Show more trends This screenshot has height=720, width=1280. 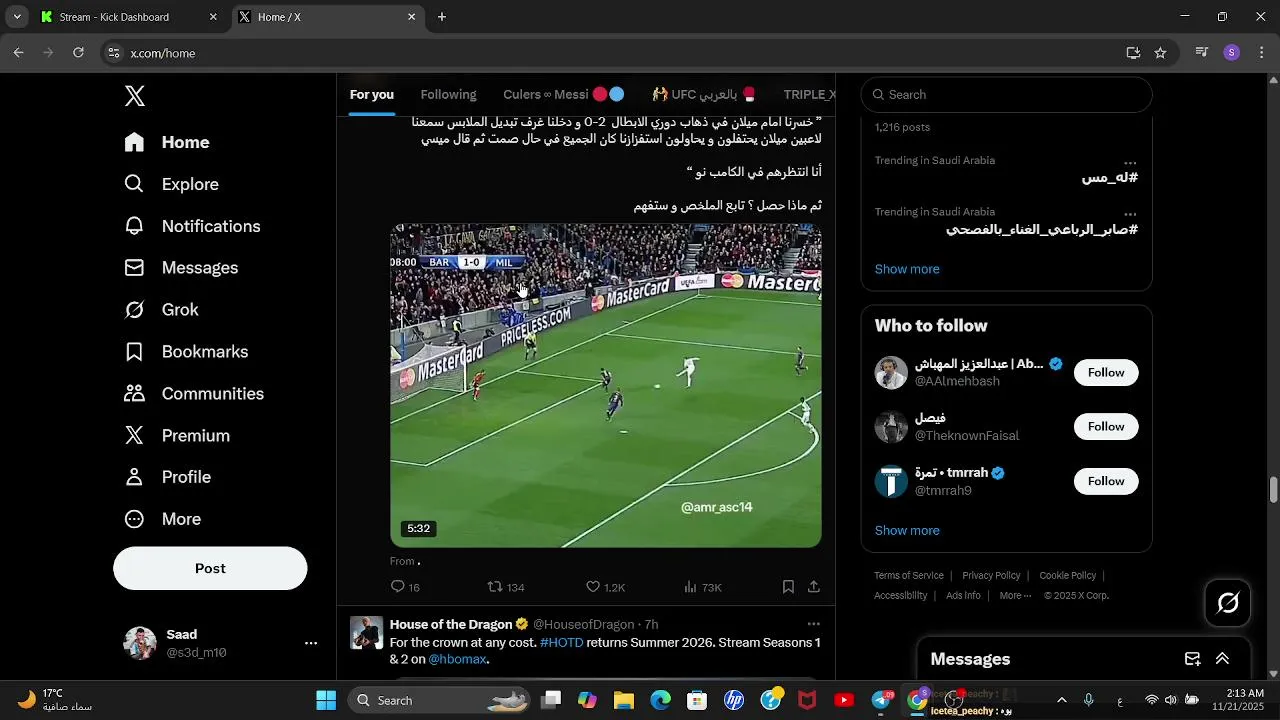(x=907, y=269)
